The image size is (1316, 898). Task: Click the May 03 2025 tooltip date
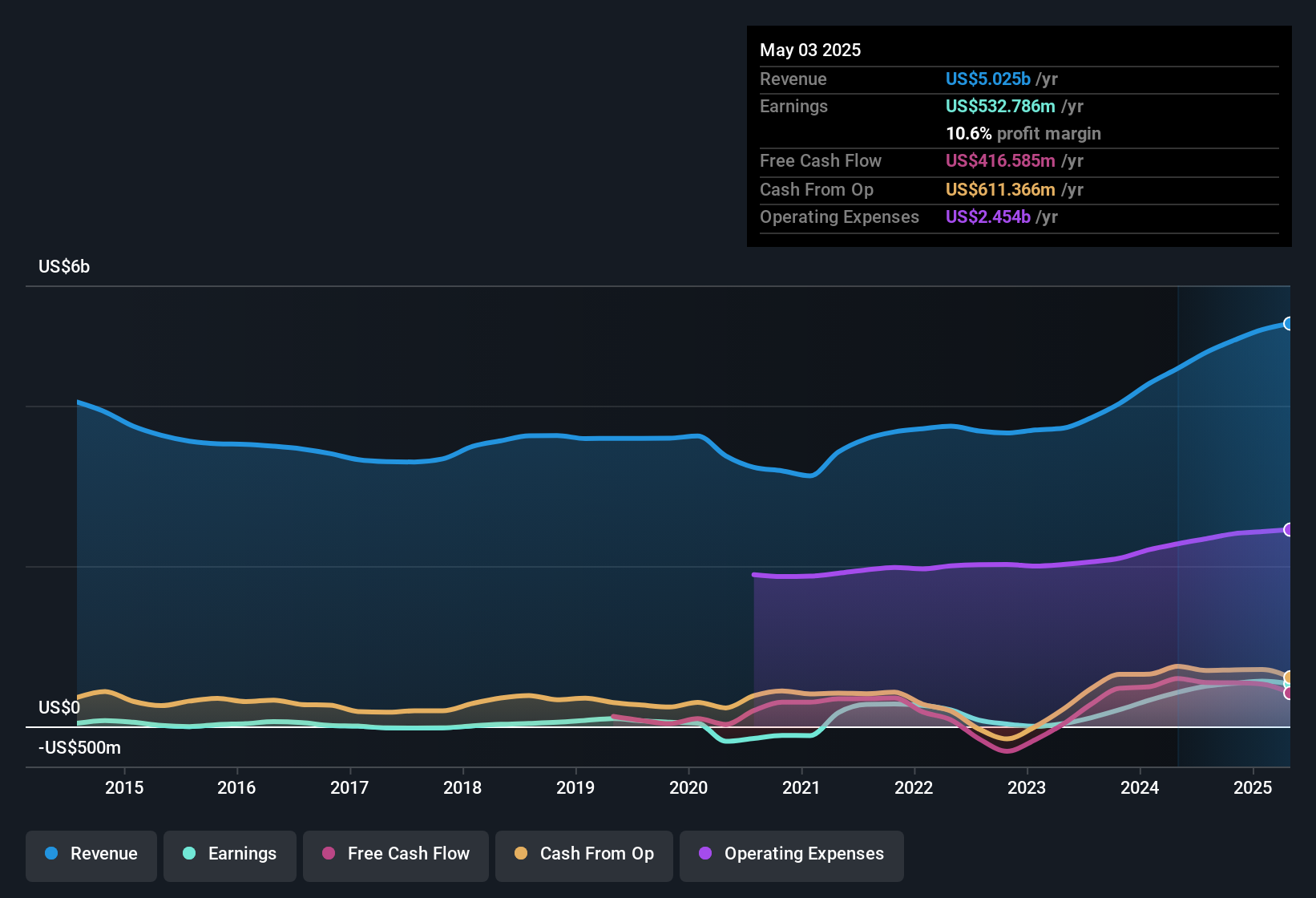(x=810, y=51)
